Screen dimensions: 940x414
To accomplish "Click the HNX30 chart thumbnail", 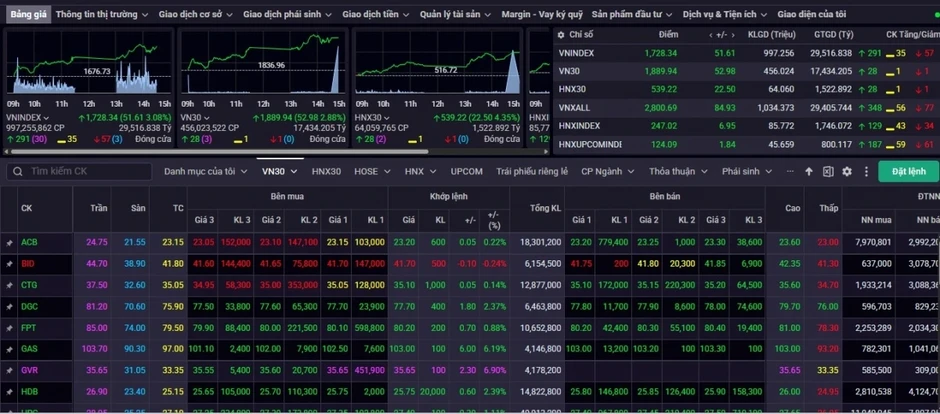I will pos(437,62).
